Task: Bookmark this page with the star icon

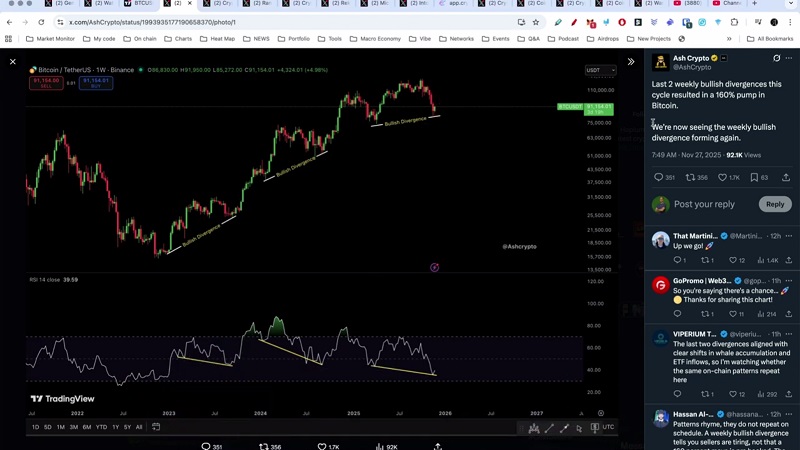Action: tap(536, 22)
